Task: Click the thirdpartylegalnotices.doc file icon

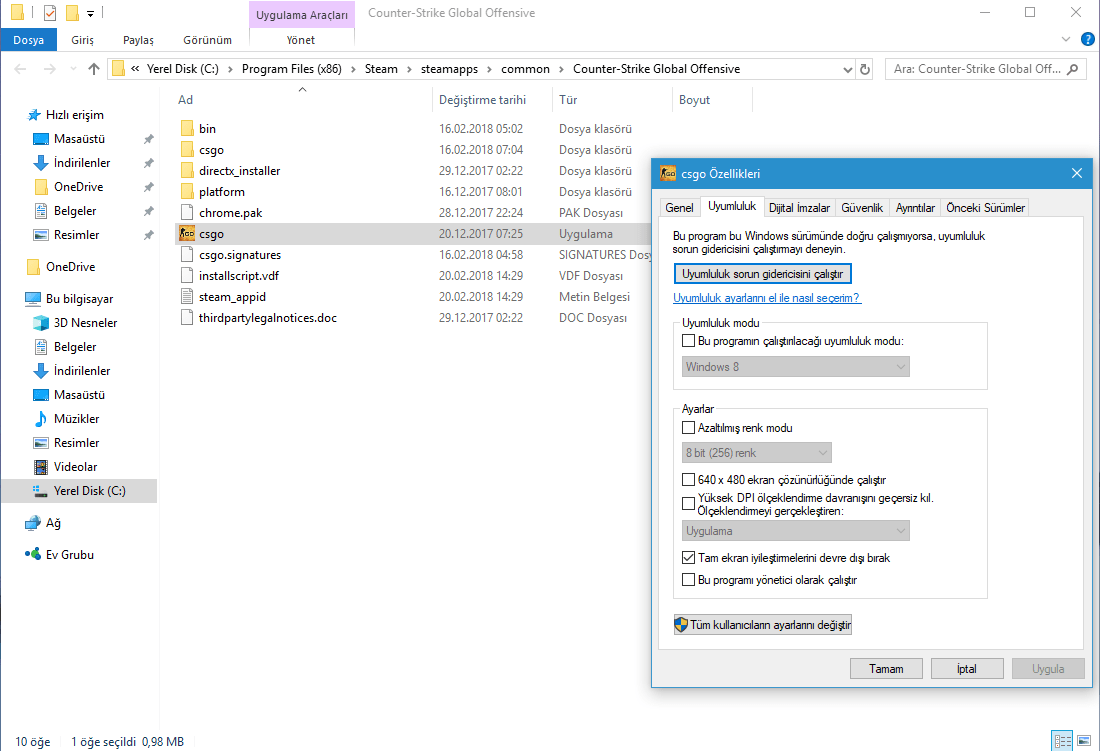Action: (x=187, y=318)
